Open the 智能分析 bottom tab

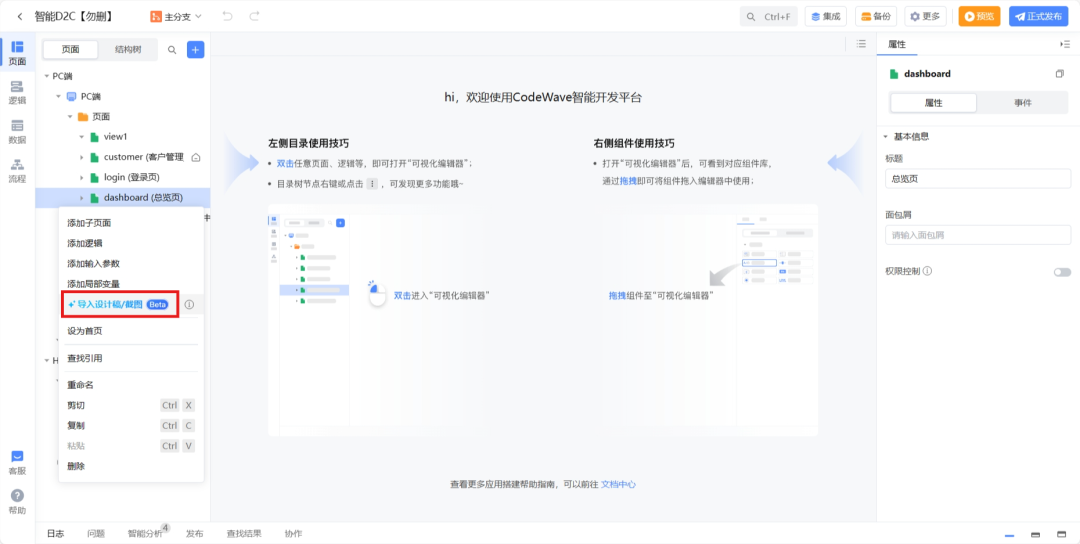click(x=145, y=534)
